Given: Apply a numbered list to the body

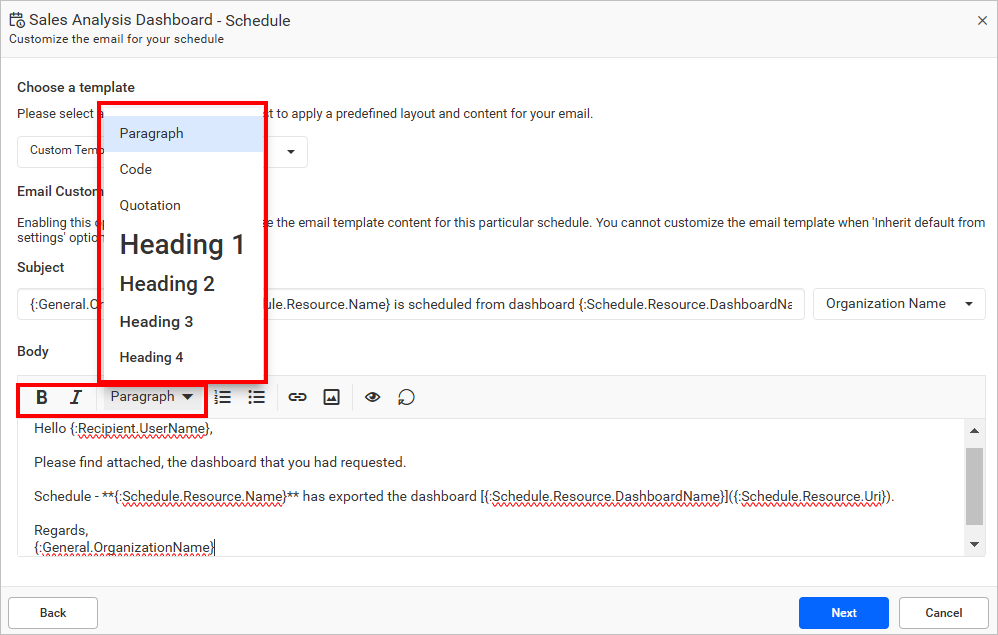Looking at the screenshot, I should pyautogui.click(x=222, y=397).
